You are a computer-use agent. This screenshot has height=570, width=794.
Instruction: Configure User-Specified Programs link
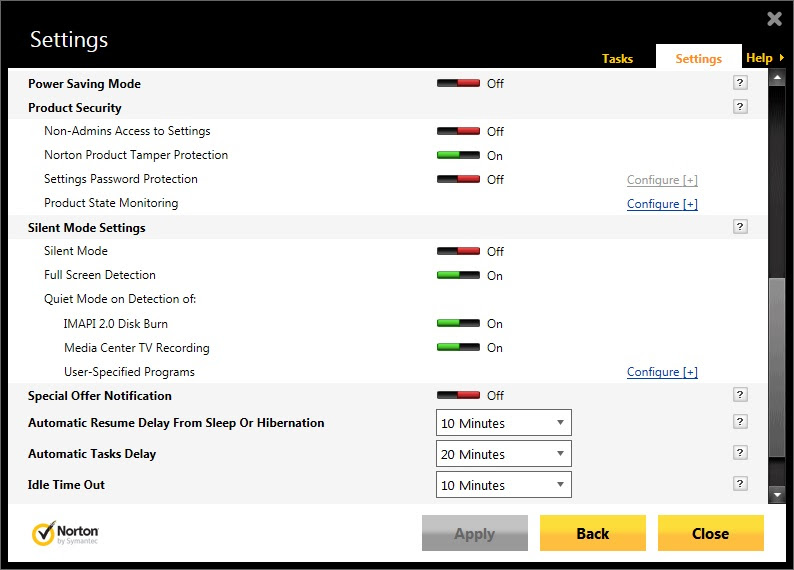[x=662, y=372]
